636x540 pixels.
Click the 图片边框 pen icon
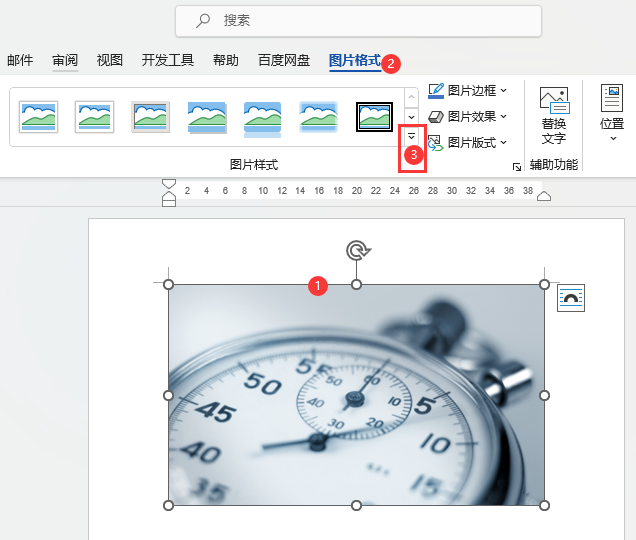(436, 90)
